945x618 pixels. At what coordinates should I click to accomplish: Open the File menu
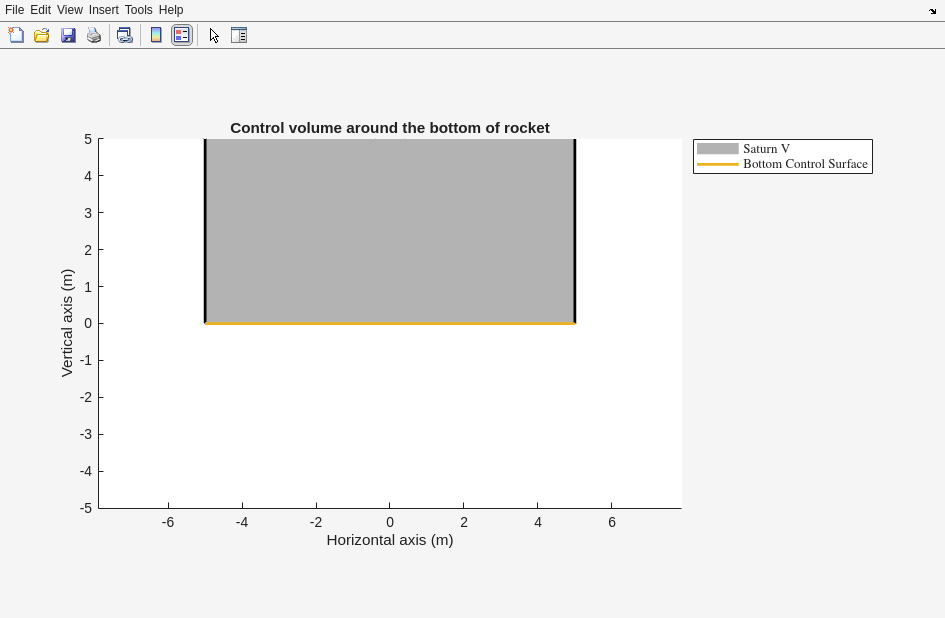click(14, 10)
